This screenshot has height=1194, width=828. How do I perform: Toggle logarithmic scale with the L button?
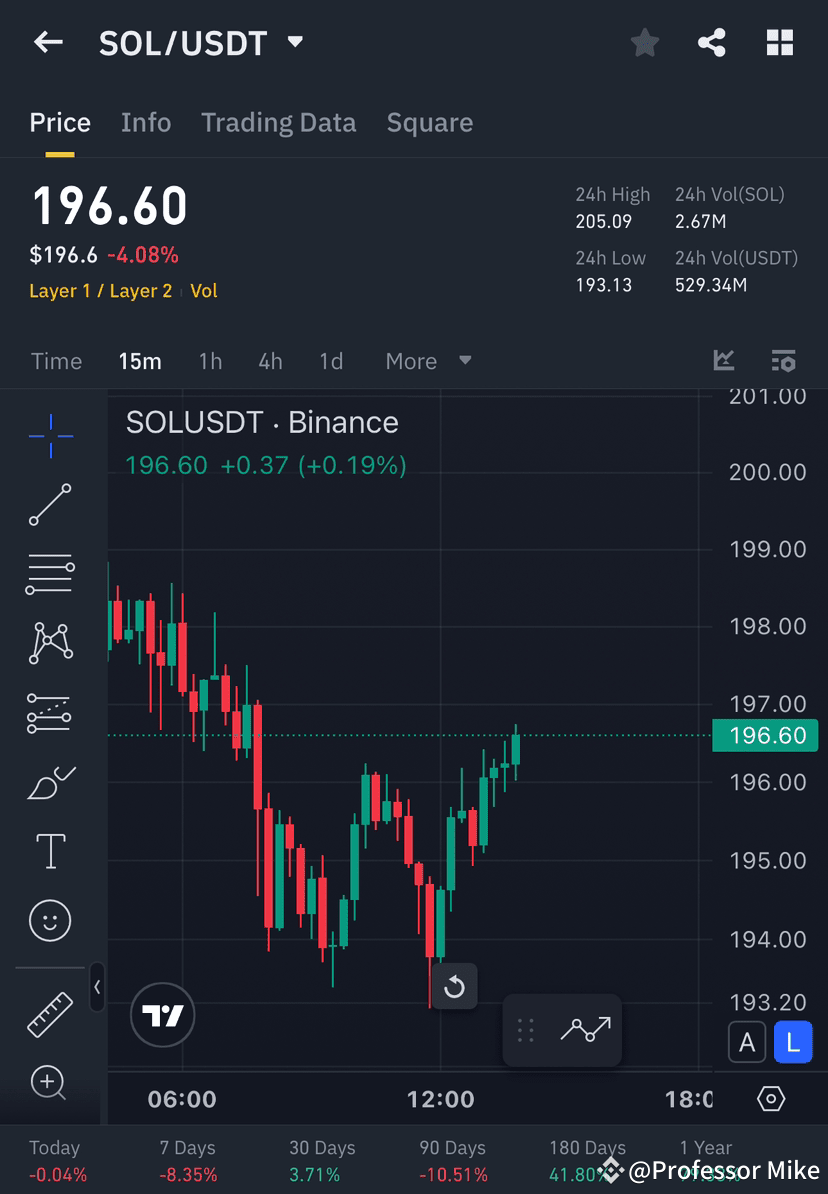(x=793, y=1042)
